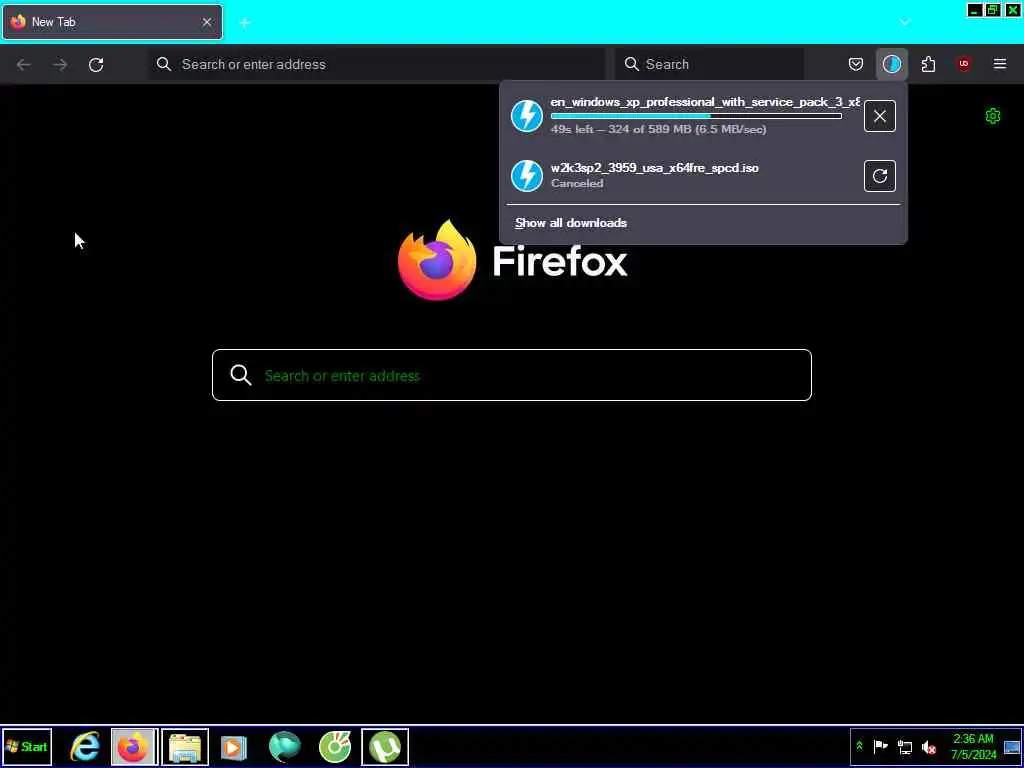1024x768 pixels.
Task: Go back using the back arrow
Action: (24, 64)
